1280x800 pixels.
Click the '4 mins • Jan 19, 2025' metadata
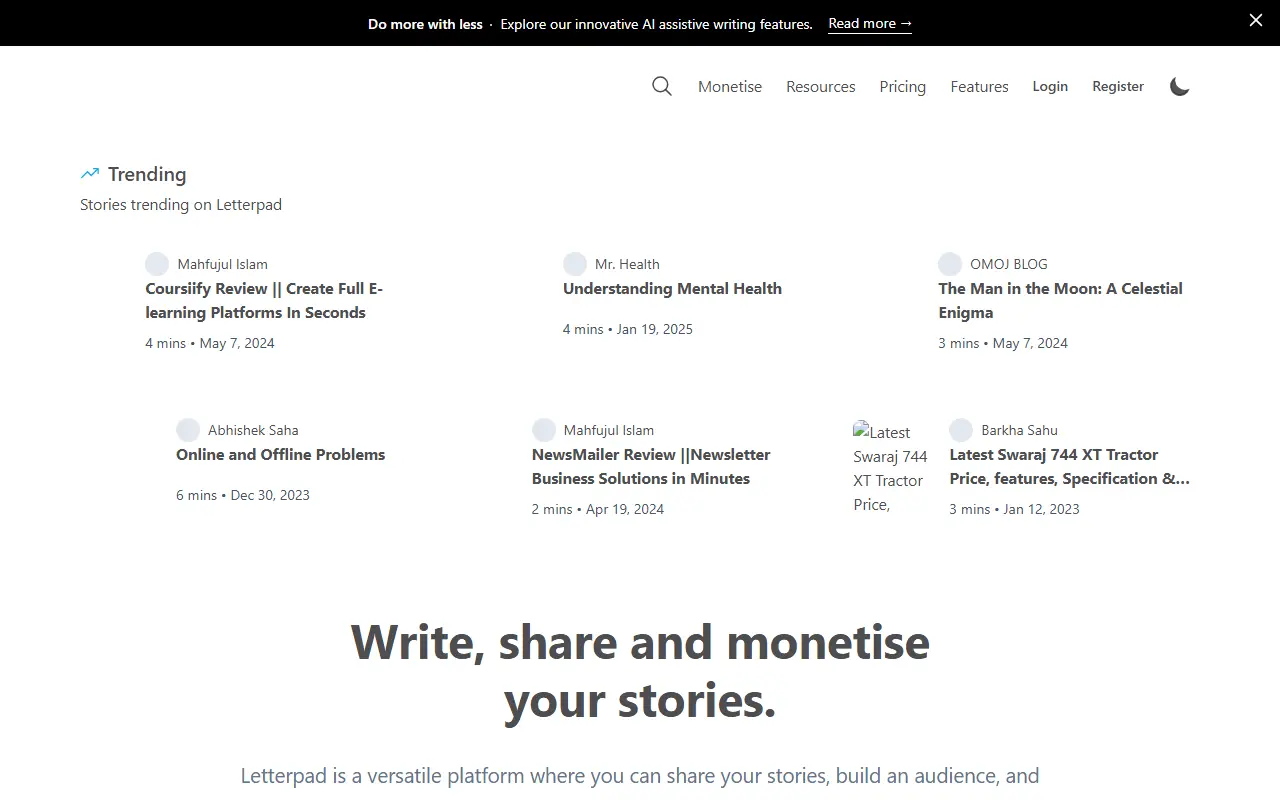[628, 329]
